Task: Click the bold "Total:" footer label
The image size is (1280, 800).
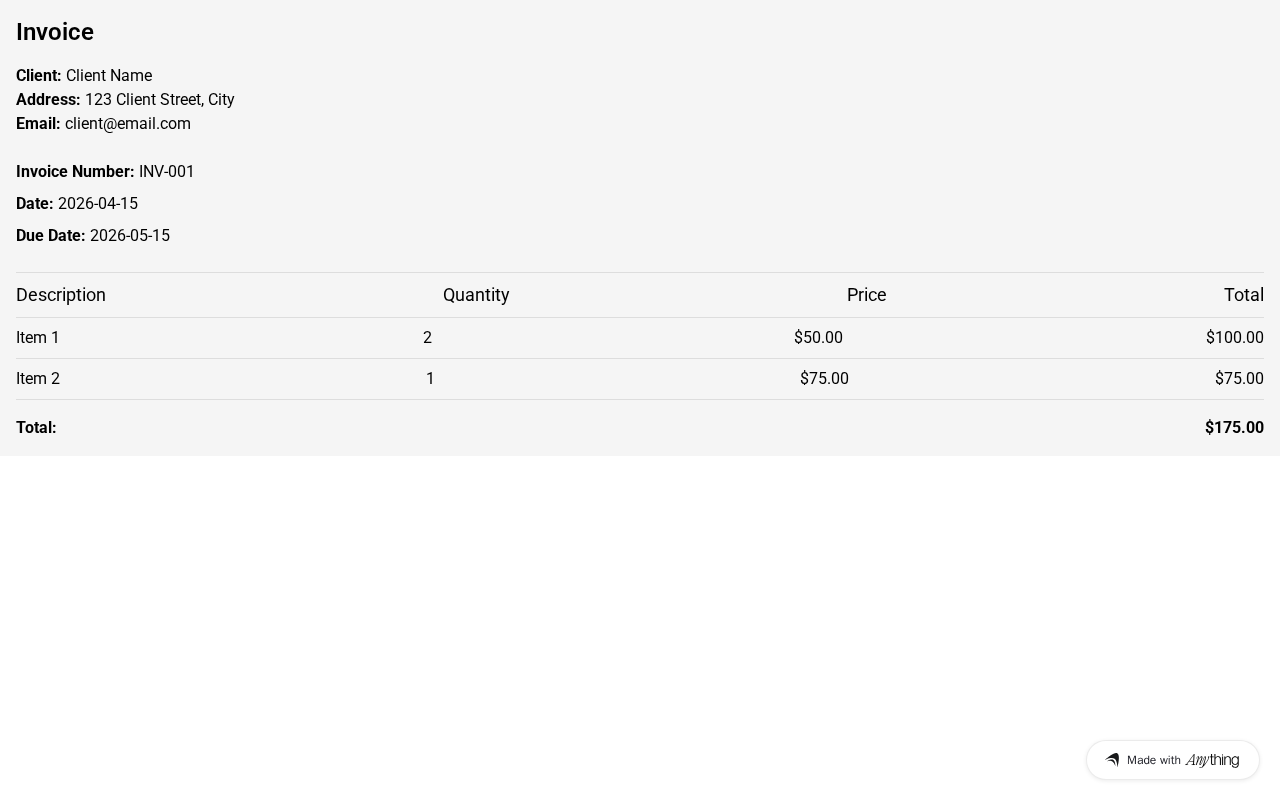Action: (x=36, y=428)
